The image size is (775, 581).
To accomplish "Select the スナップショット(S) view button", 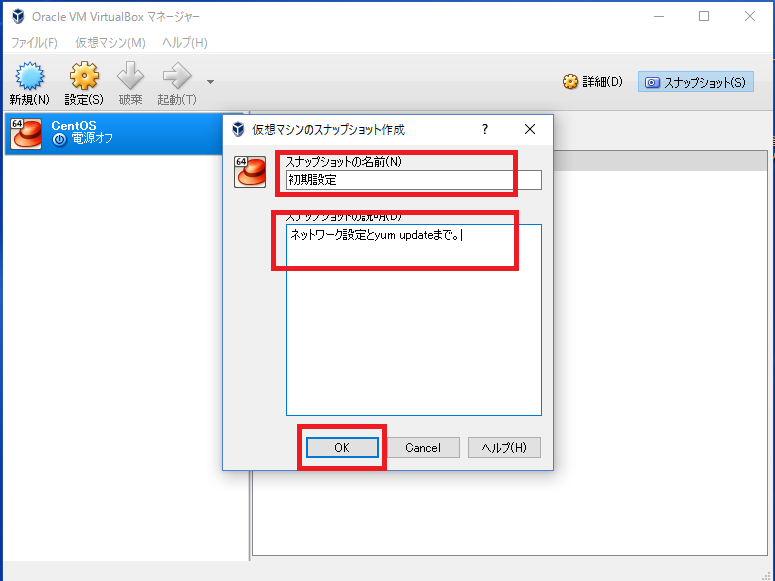I will [x=695, y=82].
